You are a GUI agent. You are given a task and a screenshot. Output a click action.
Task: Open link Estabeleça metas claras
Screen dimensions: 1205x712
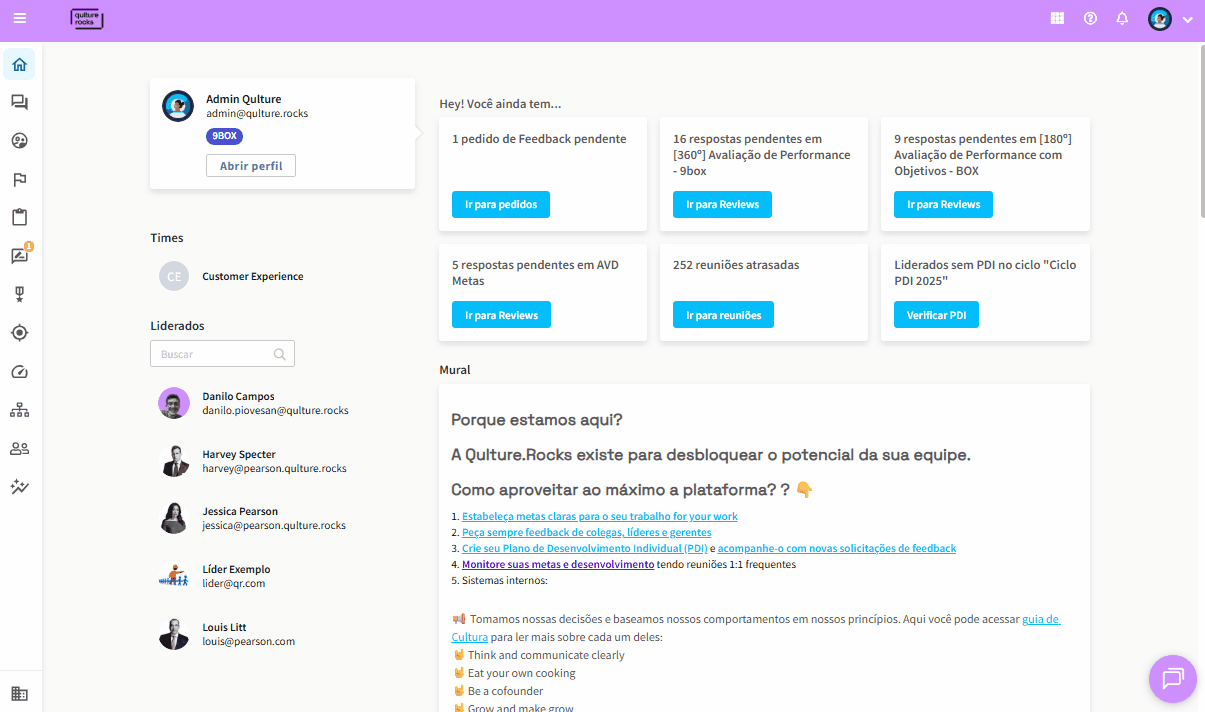tap(600, 516)
